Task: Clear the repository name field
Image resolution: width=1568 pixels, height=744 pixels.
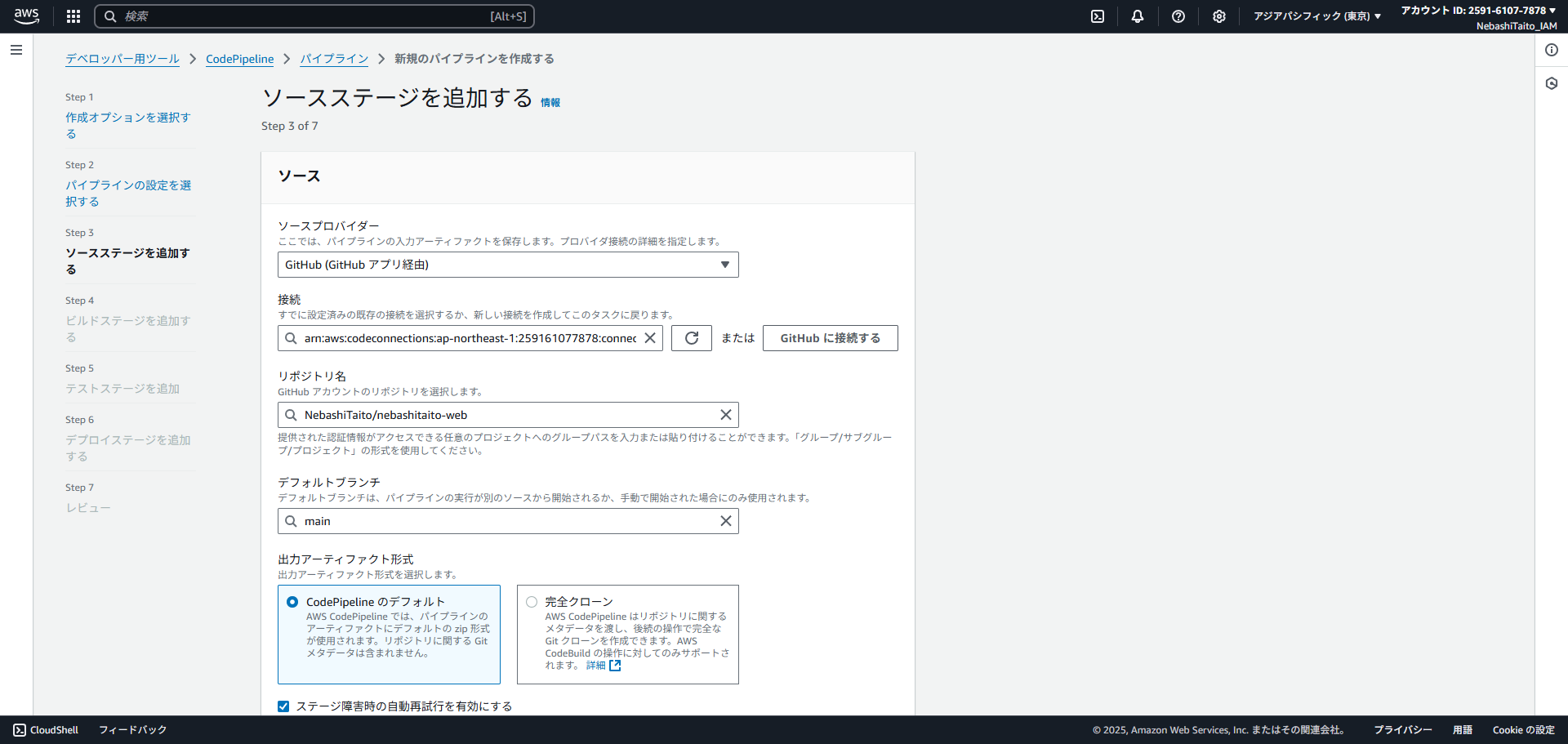Action: pos(726,415)
